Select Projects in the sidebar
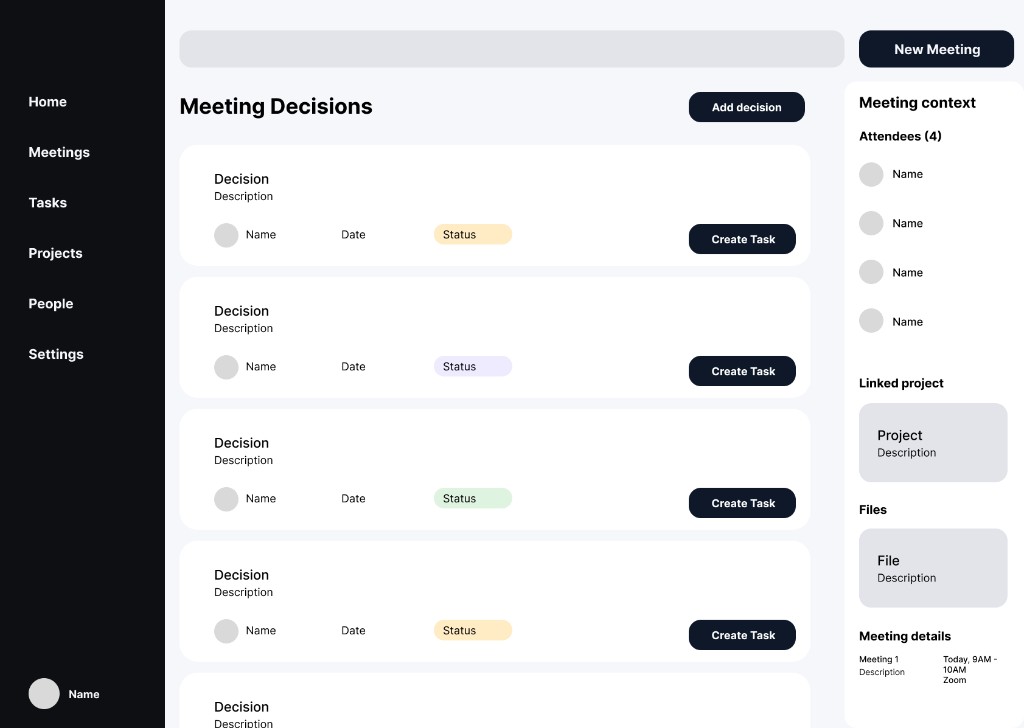Viewport: 1024px width, 728px height. pos(55,253)
